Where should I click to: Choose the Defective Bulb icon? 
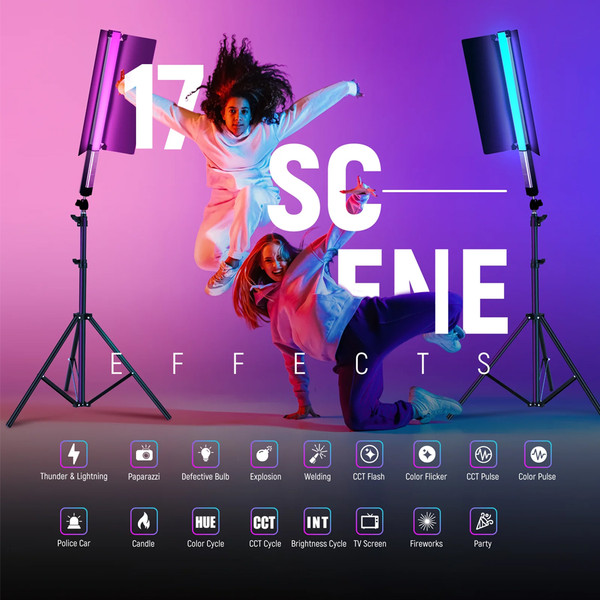click(x=206, y=454)
